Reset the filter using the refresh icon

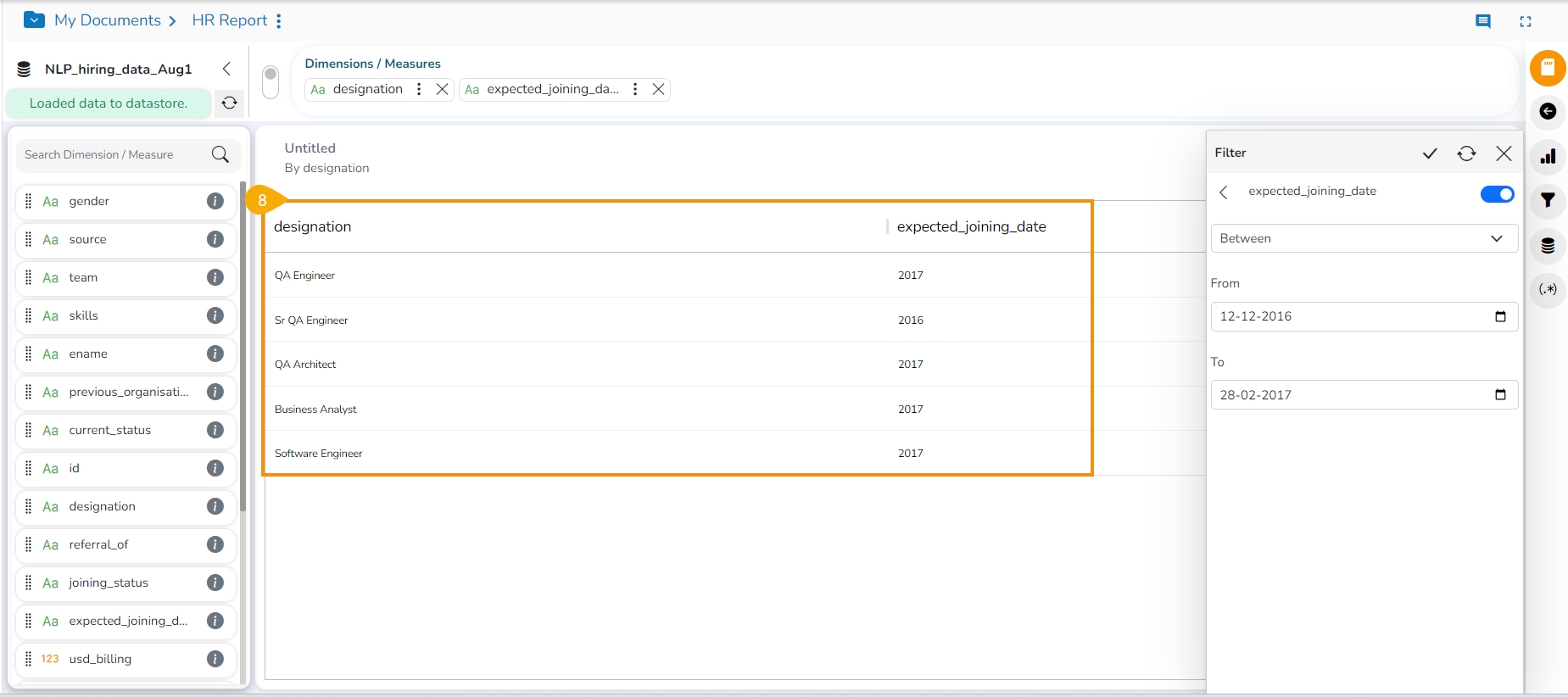[x=1466, y=153]
